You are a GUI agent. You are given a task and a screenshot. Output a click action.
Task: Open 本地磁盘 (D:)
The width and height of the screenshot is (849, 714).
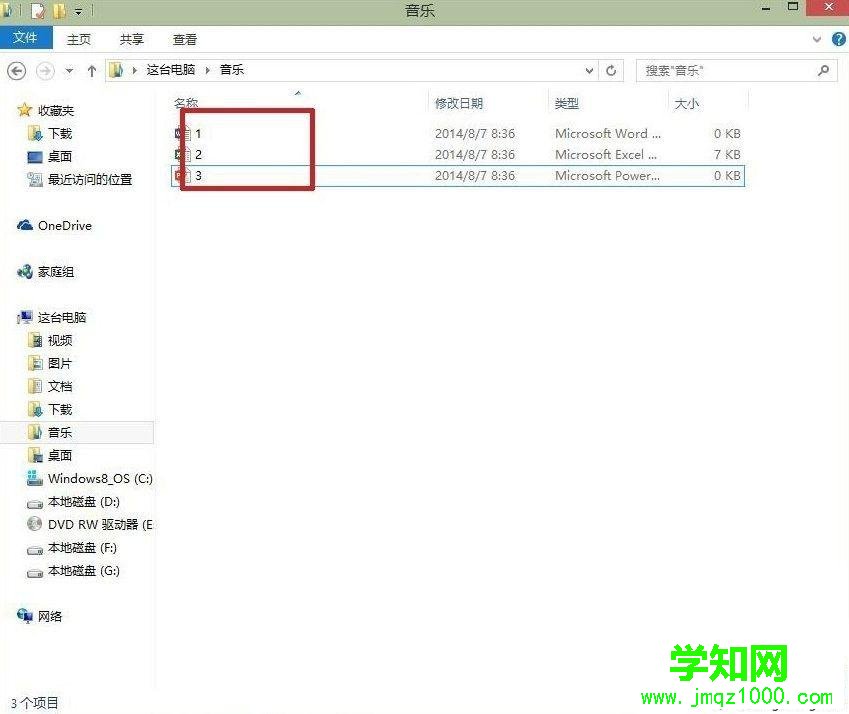[83, 502]
